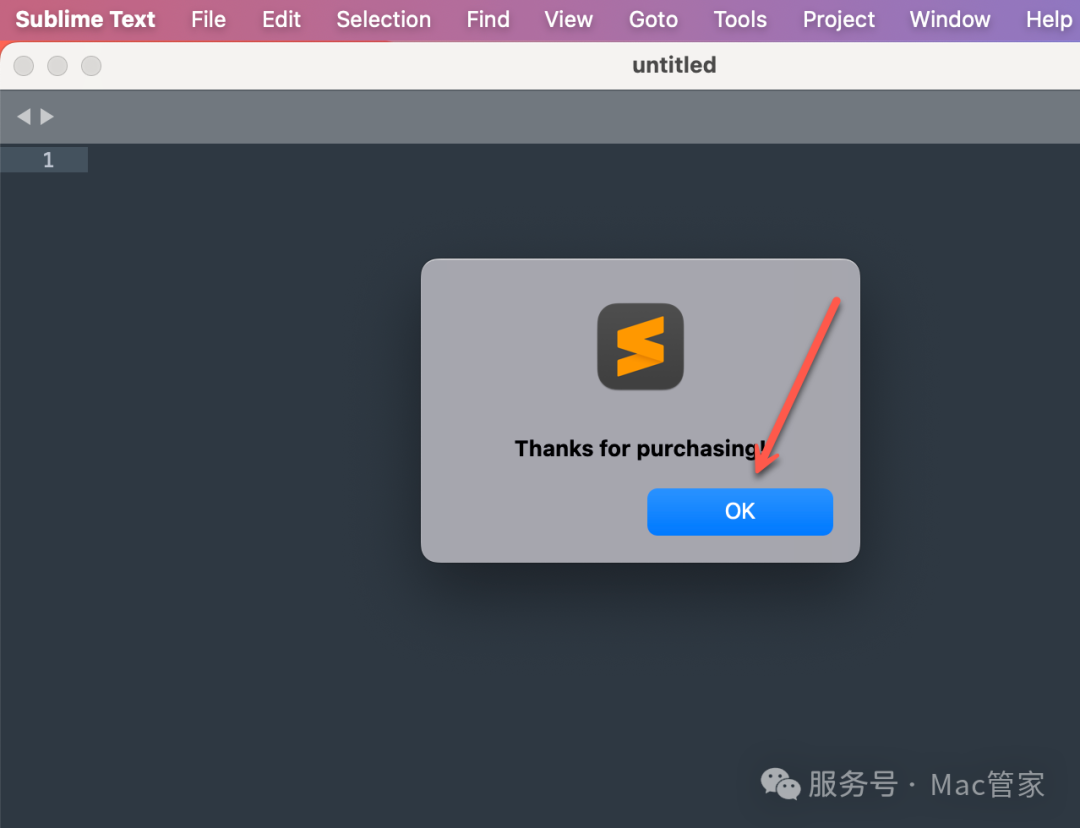Click the left tab navigation arrow
This screenshot has width=1080, height=828.
[24, 117]
